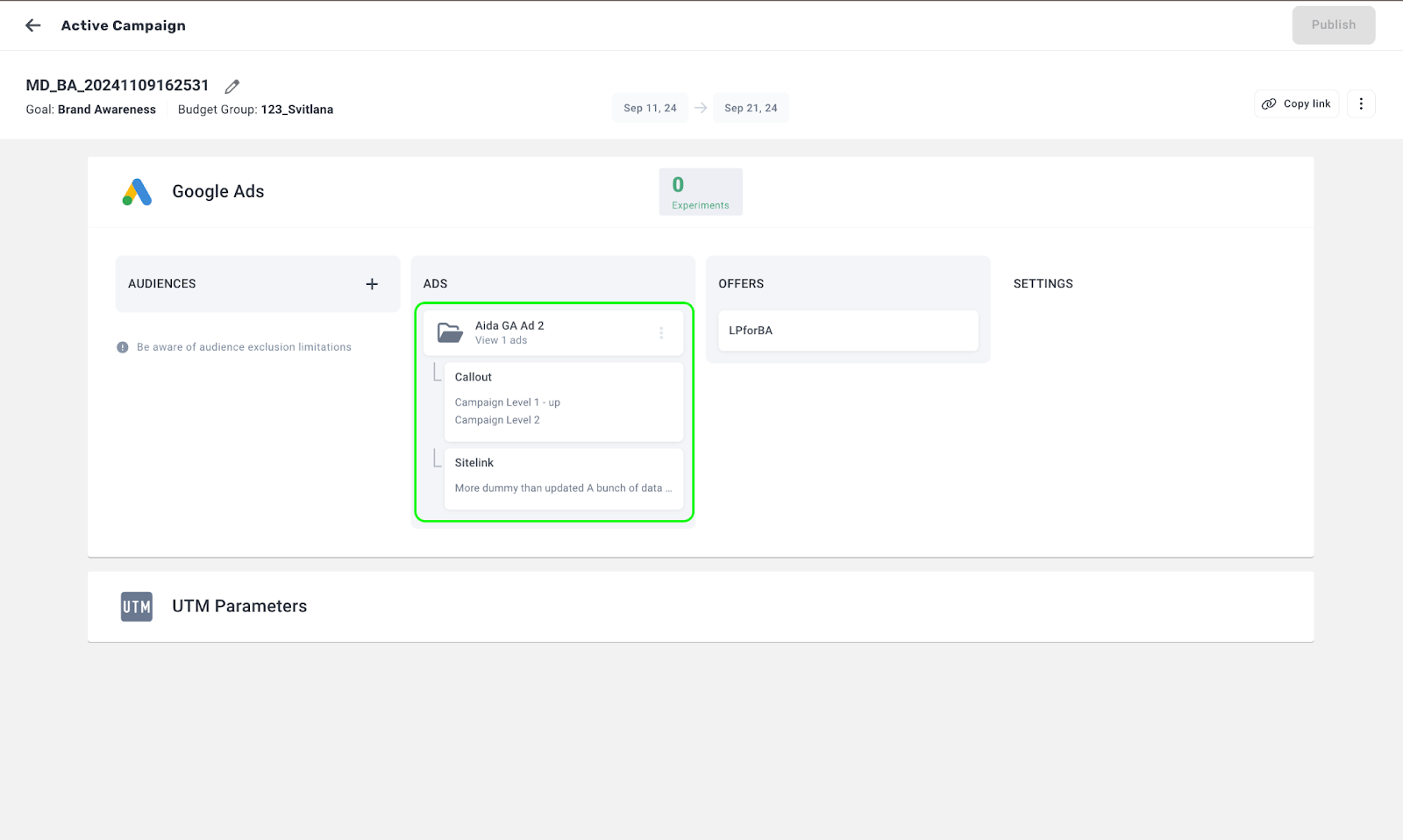Open campaign three-dot options menu
This screenshot has width=1403, height=840.
tap(1361, 103)
